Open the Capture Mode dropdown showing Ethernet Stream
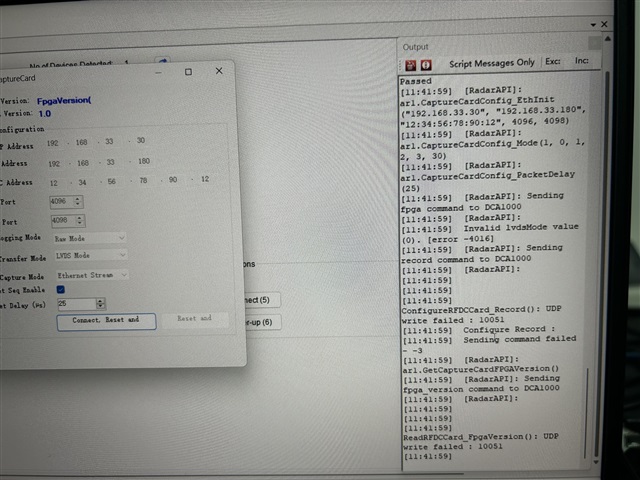The width and height of the screenshot is (640, 480). point(92,276)
